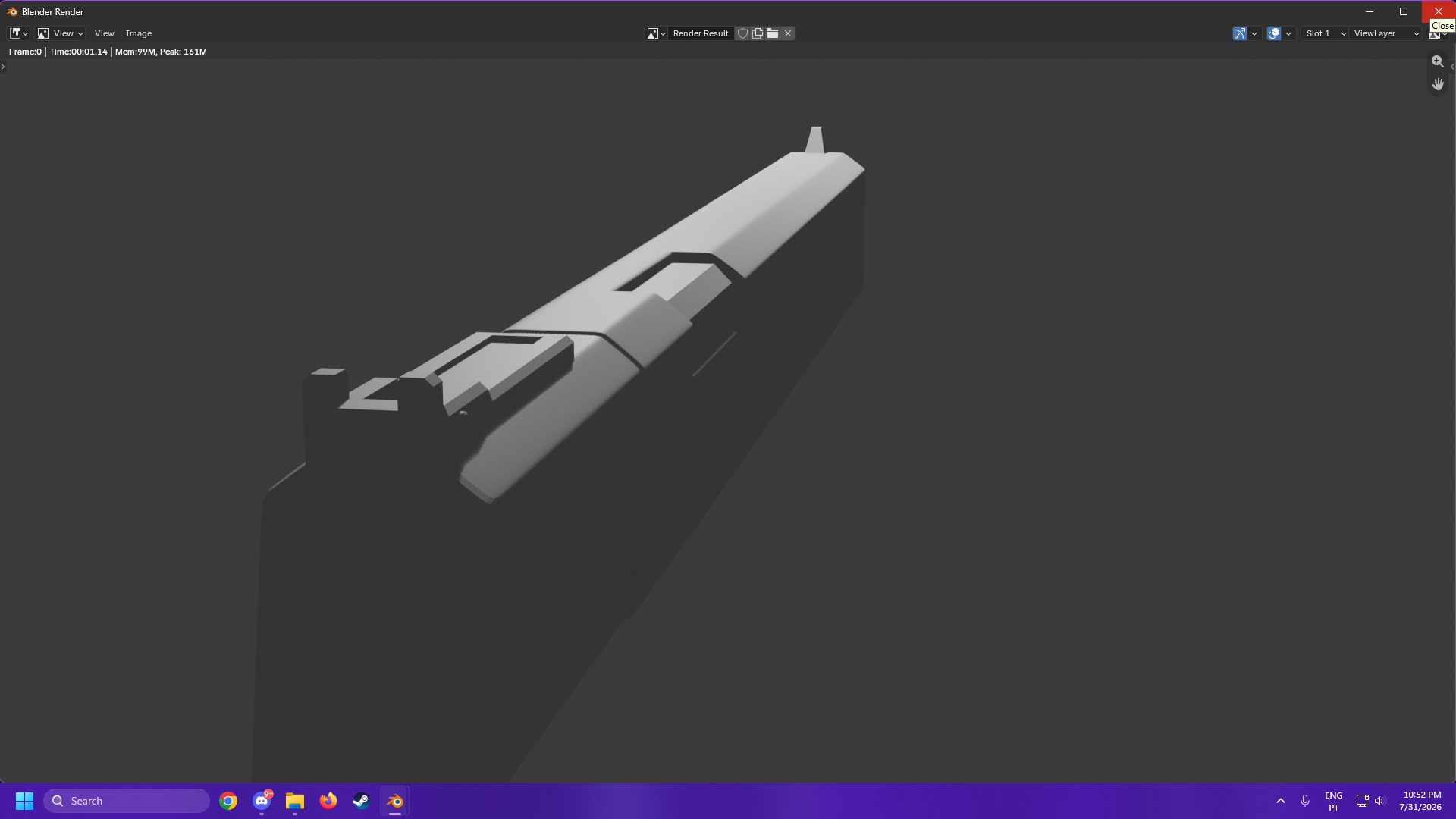Screen dimensions: 1456x819
Task: Open the editor type selector
Action: tap(19, 33)
